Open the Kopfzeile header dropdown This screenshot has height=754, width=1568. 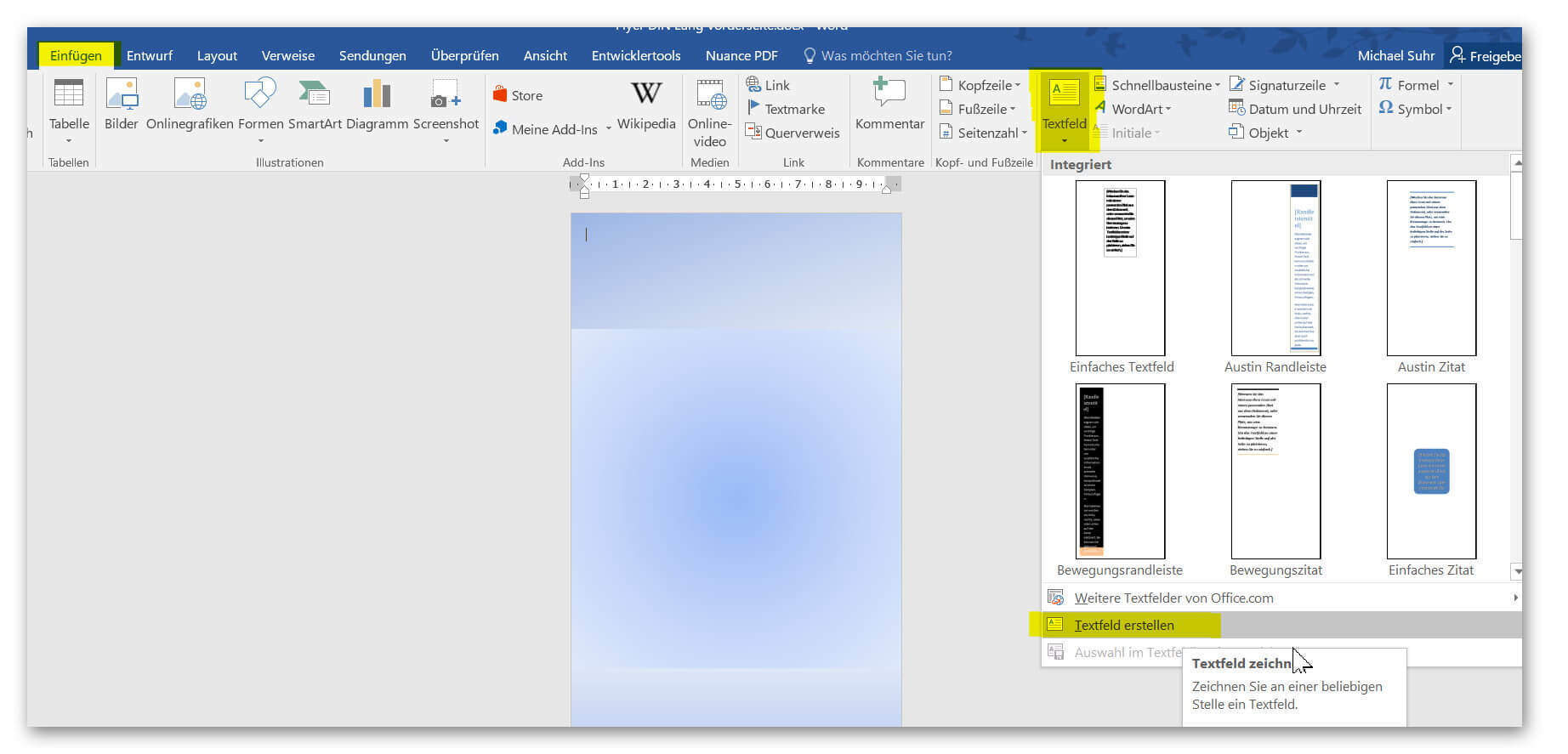click(980, 85)
